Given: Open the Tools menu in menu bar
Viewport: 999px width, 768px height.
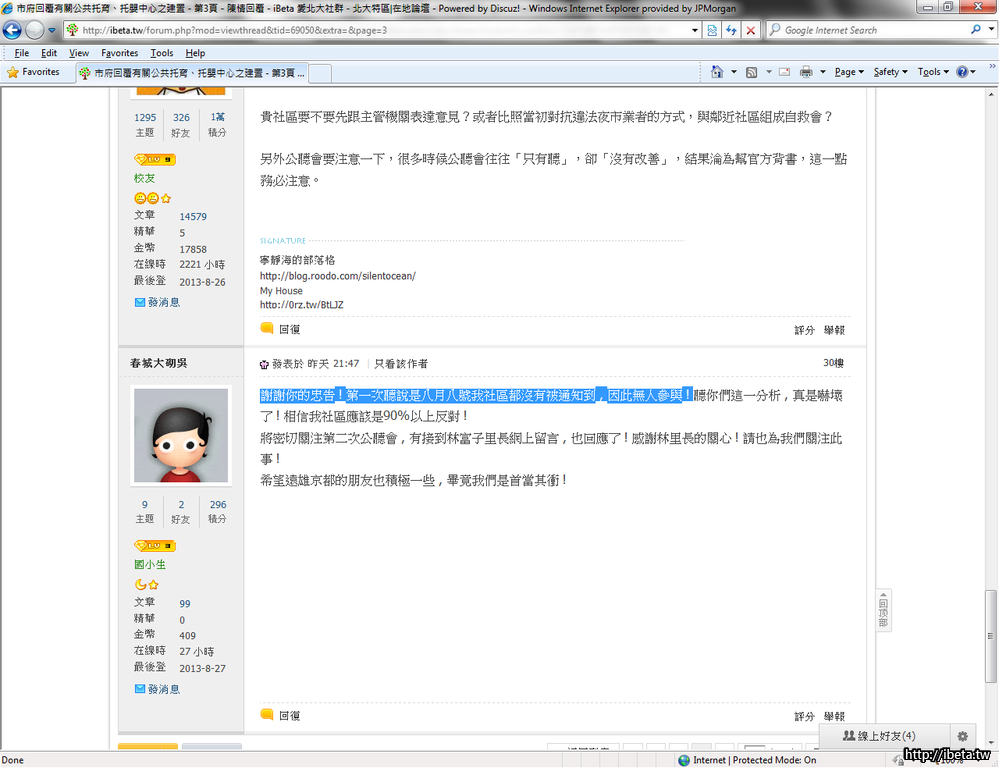Looking at the screenshot, I should pos(161,53).
